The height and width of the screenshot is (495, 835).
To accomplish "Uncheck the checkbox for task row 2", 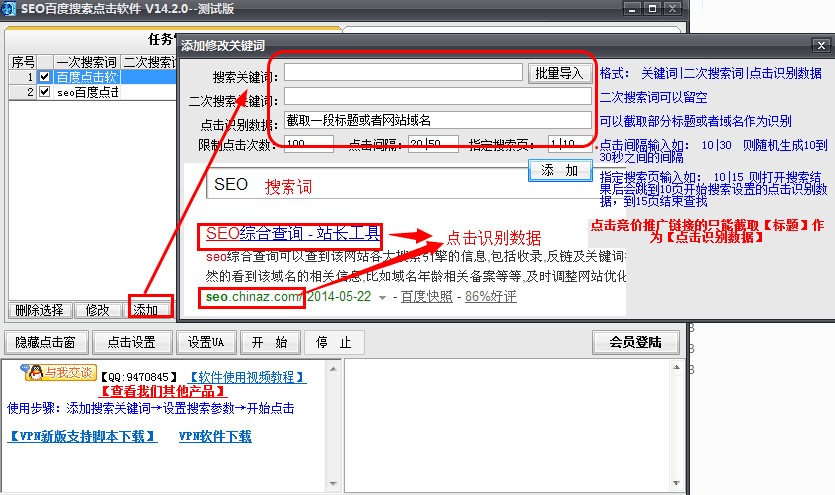I will click(x=44, y=92).
